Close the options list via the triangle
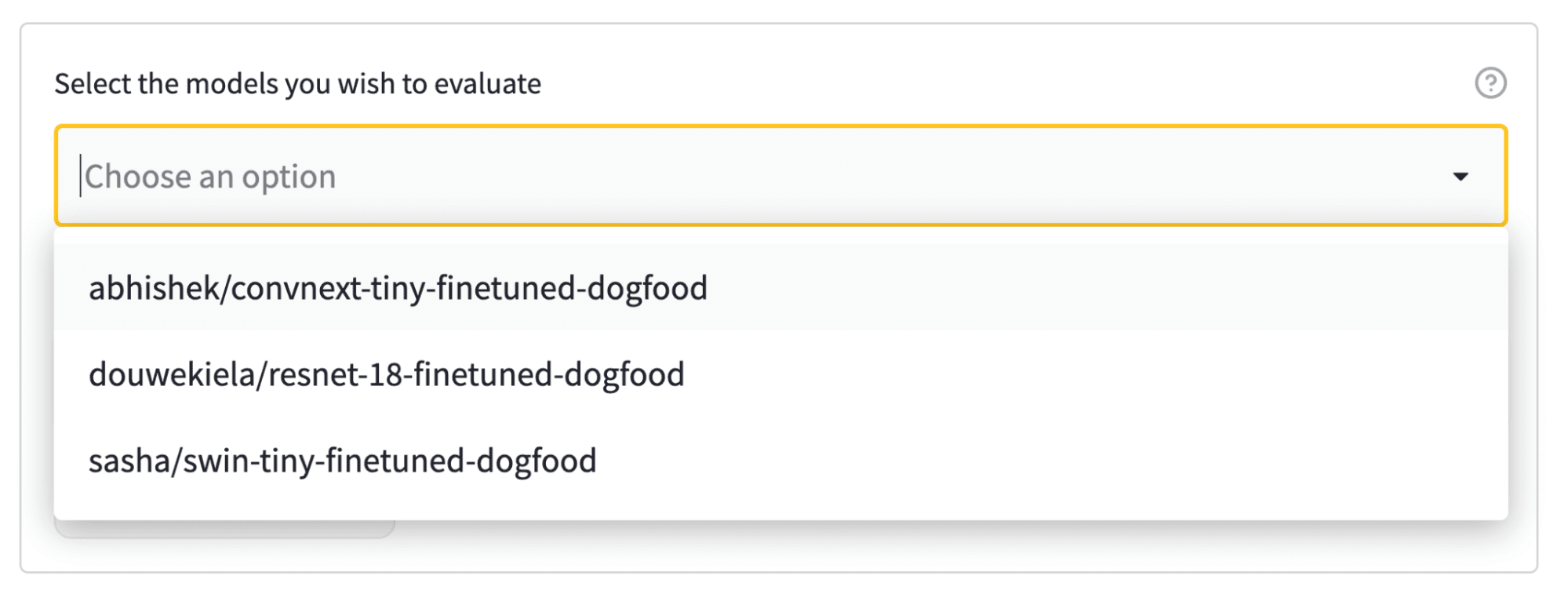This screenshot has width=1568, height=616. point(1460,177)
